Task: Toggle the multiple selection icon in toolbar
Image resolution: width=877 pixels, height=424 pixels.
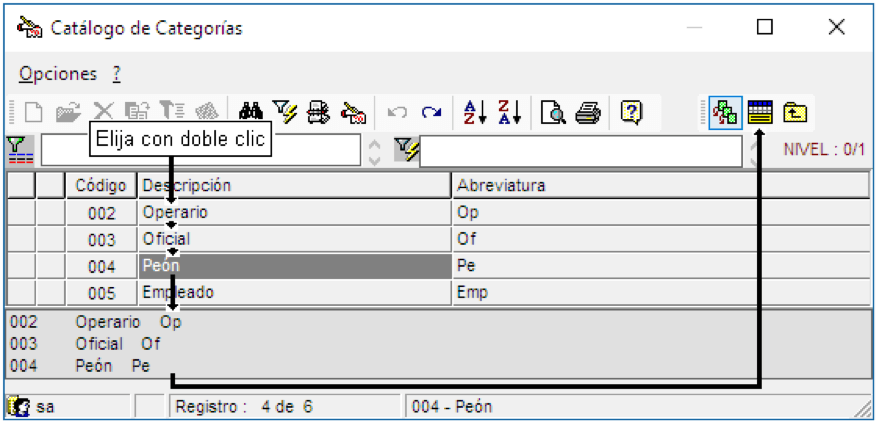Action: point(725,112)
